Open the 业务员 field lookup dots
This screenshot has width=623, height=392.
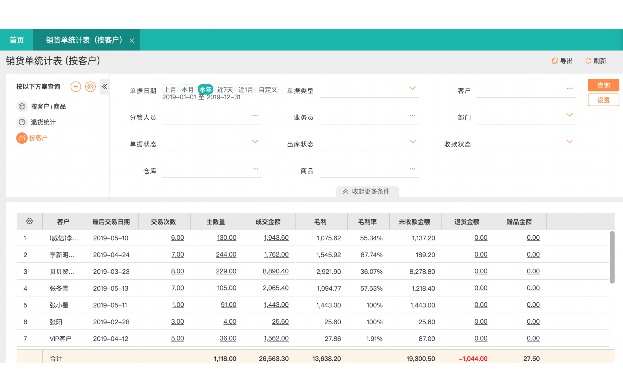pos(412,115)
